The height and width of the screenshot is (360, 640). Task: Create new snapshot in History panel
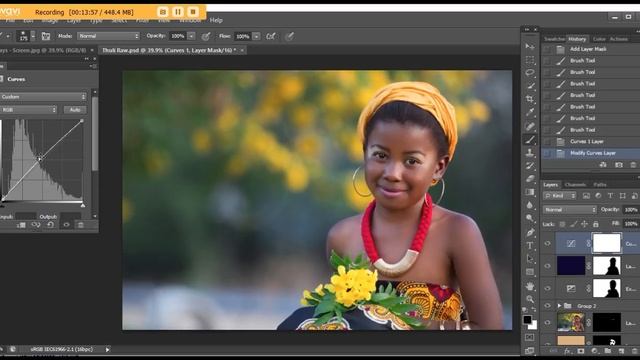pos(619,164)
